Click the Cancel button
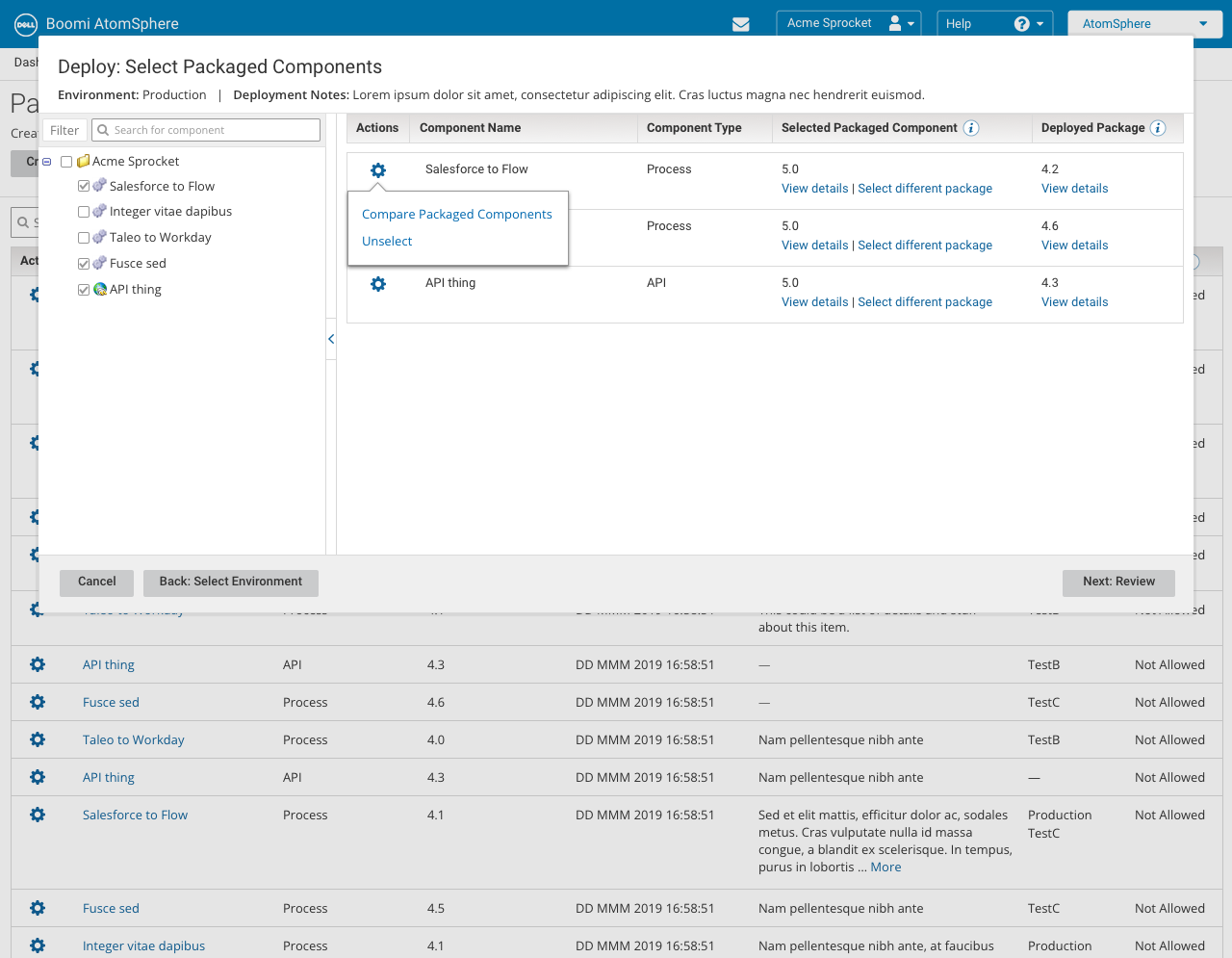Screen dimensions: 1232x958 click(x=97, y=583)
